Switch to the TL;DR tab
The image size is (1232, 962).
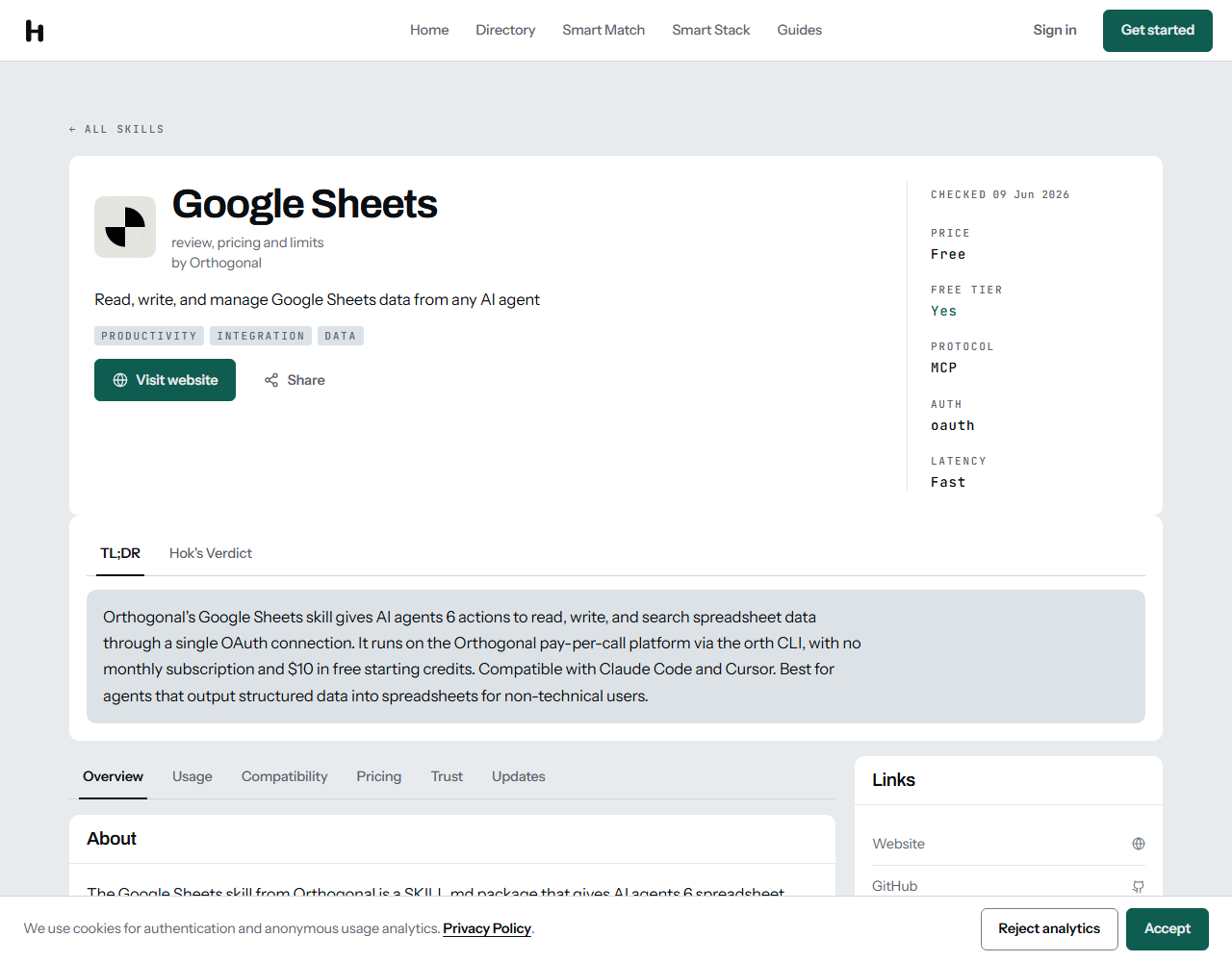(120, 553)
